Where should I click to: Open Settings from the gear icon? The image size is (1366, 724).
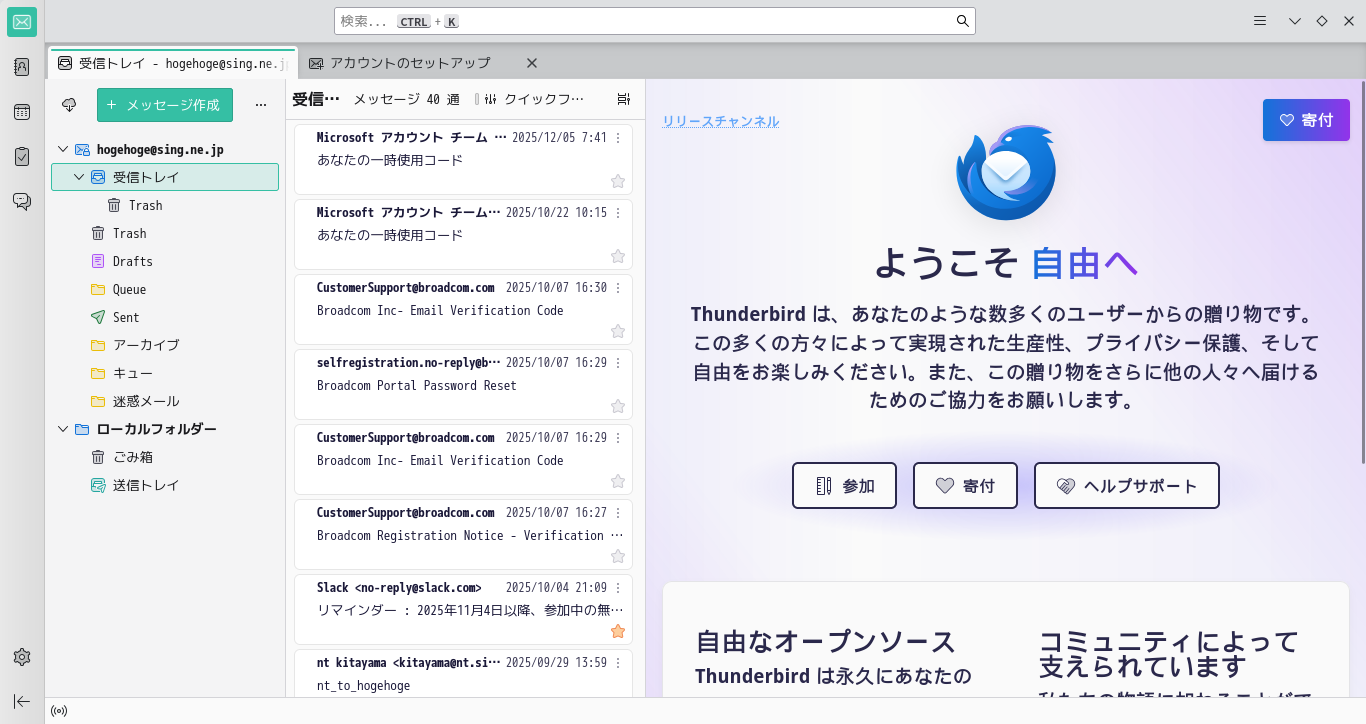click(22, 657)
